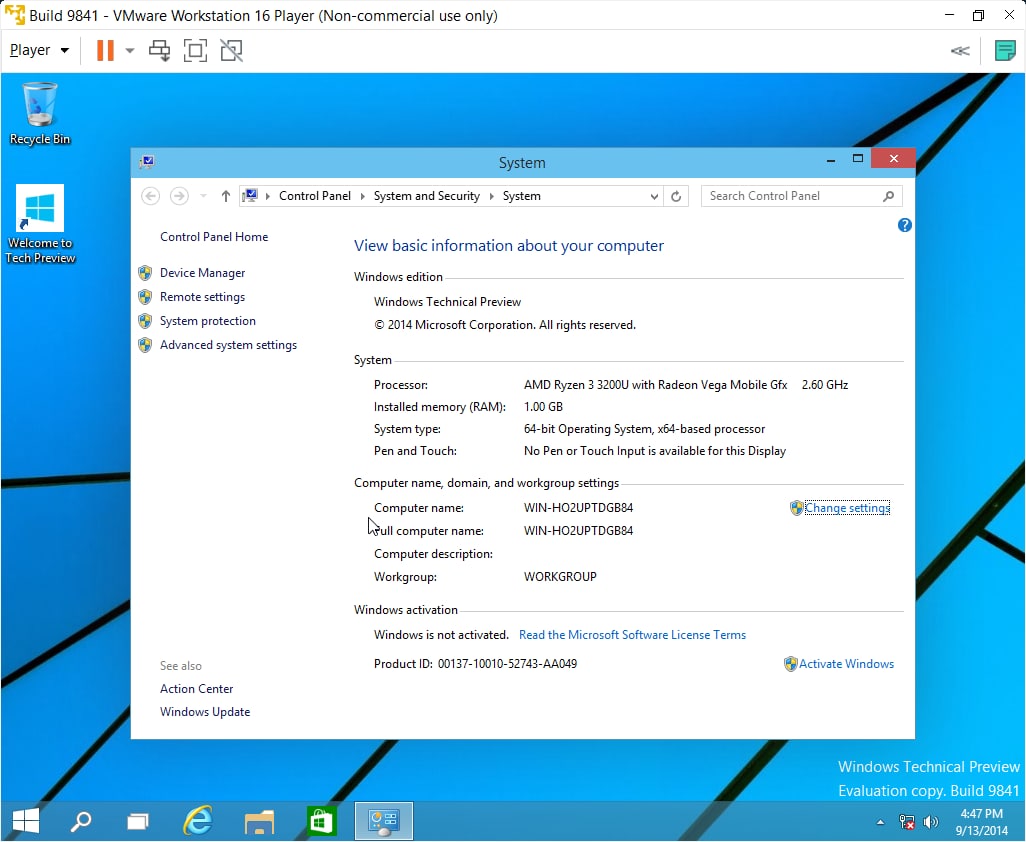The image size is (1026, 842).
Task: Open Windows Update under See also
Action: tap(205, 712)
